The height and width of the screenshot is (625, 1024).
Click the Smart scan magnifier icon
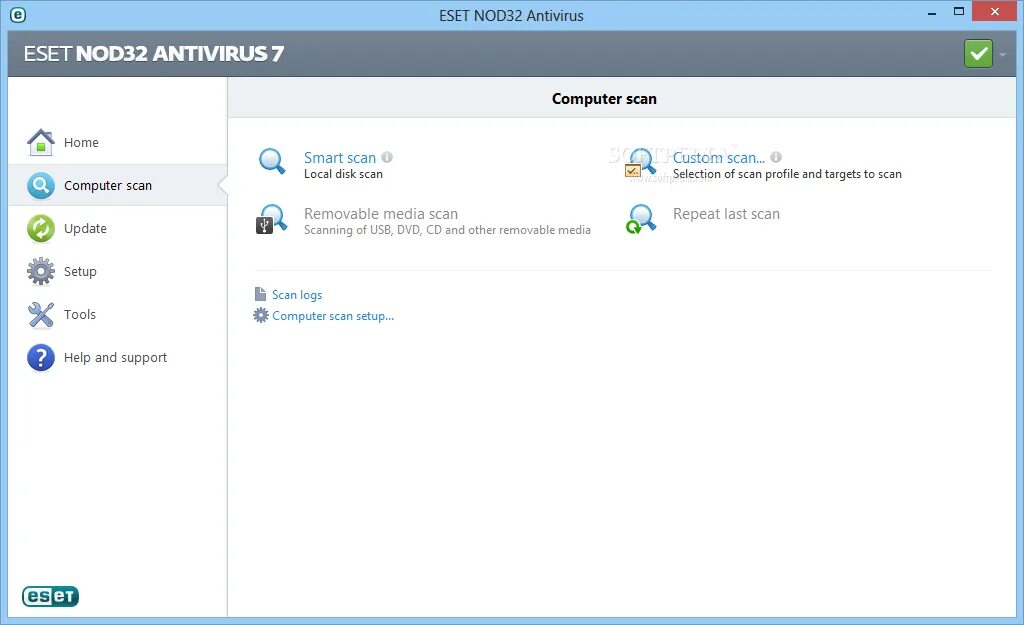[x=272, y=161]
